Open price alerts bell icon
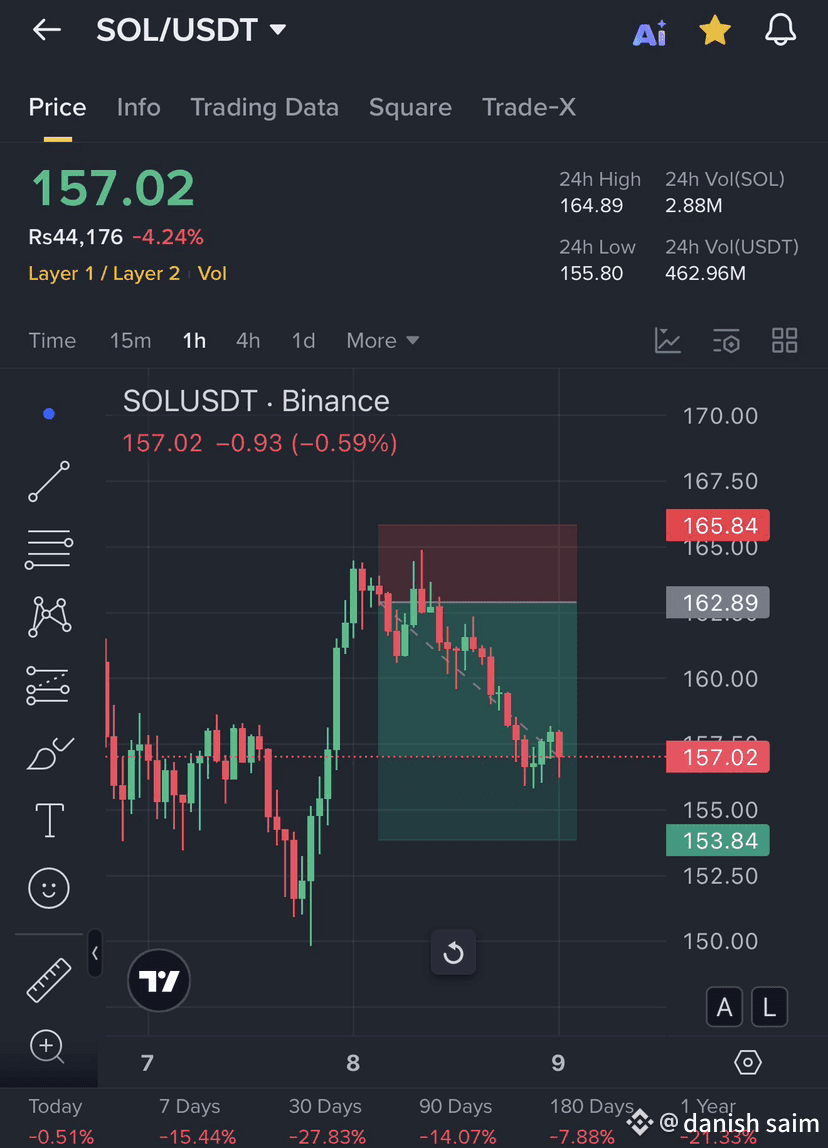This screenshot has height=1148, width=828. point(780,30)
